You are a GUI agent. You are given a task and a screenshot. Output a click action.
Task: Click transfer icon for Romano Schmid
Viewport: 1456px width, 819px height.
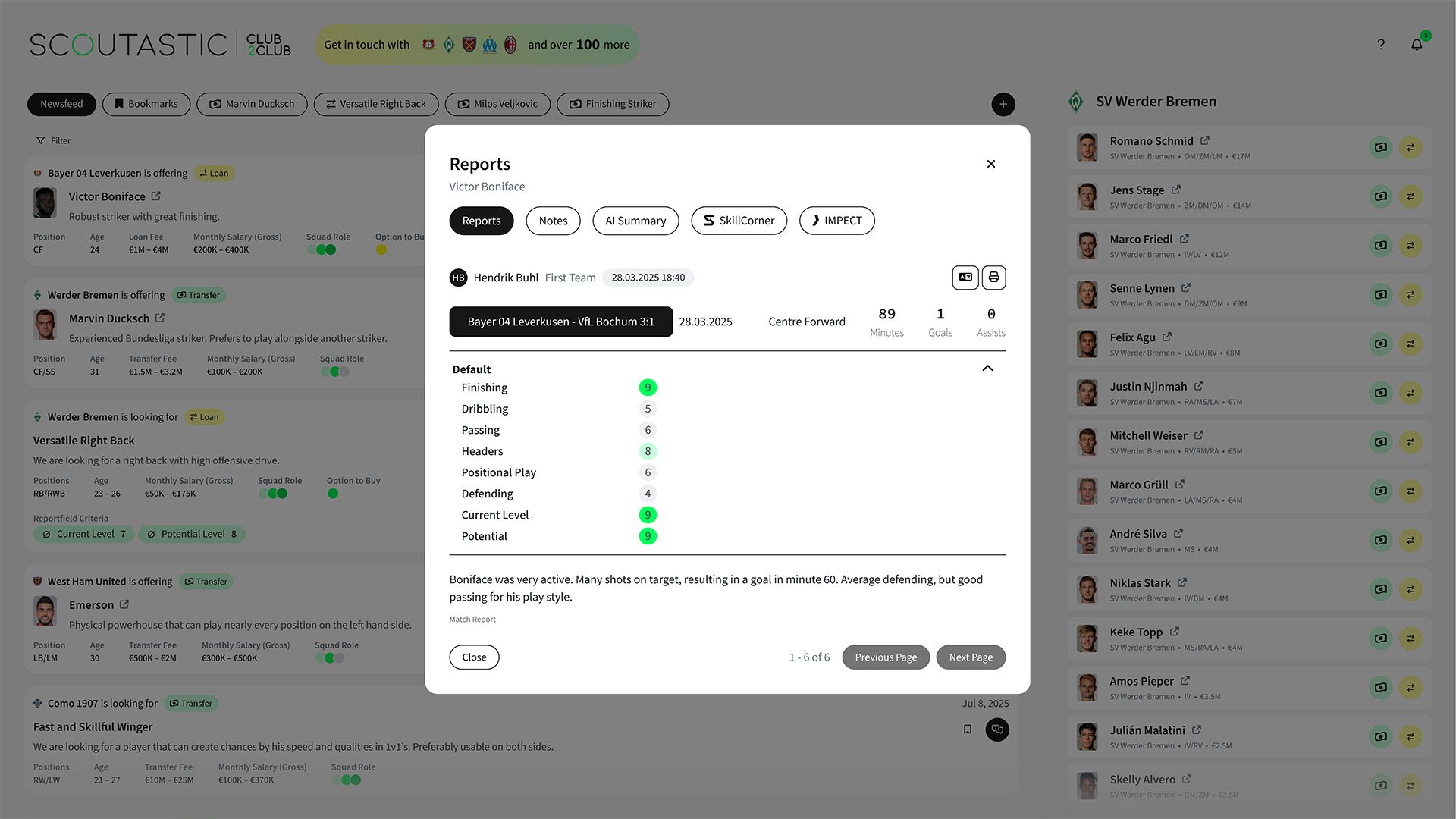coord(1381,147)
